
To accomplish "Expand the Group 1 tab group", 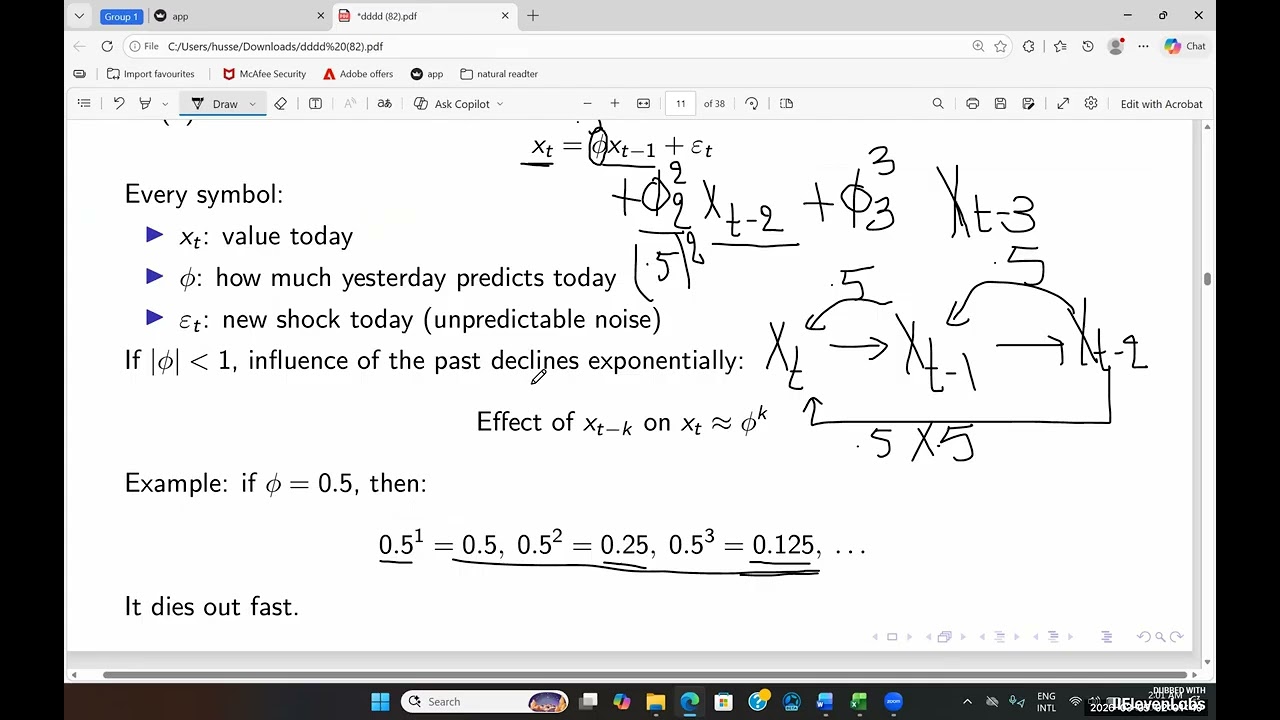I will pos(121,16).
